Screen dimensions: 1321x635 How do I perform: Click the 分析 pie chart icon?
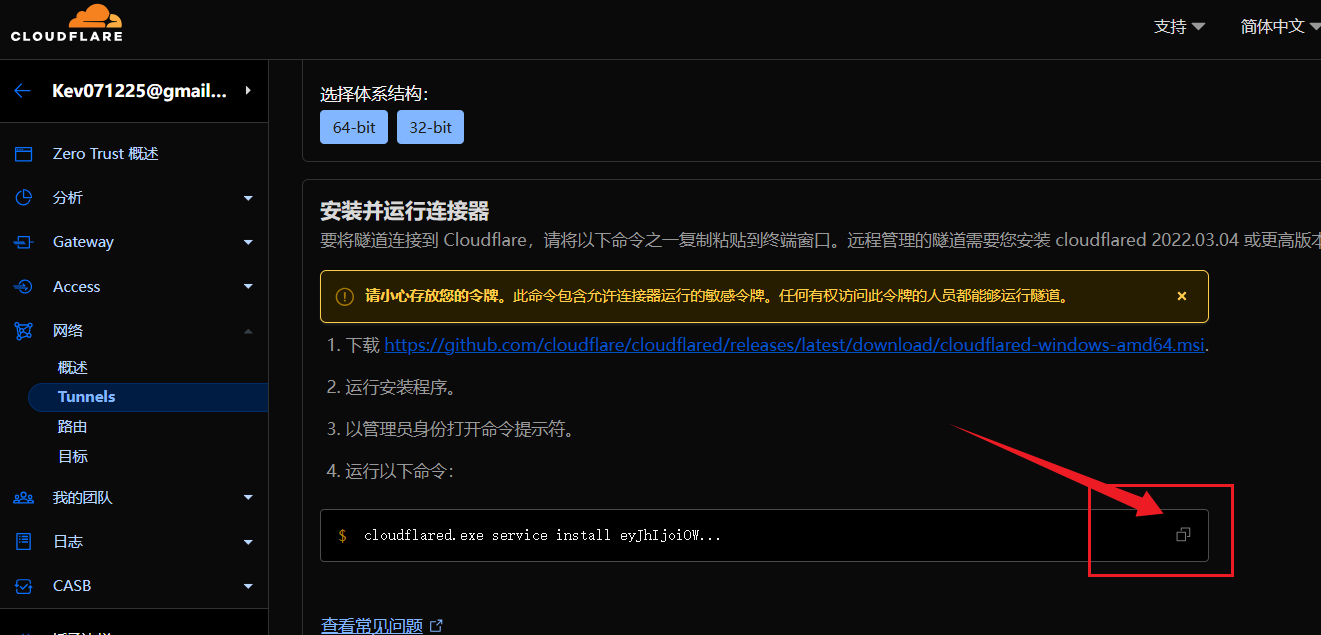(23, 198)
